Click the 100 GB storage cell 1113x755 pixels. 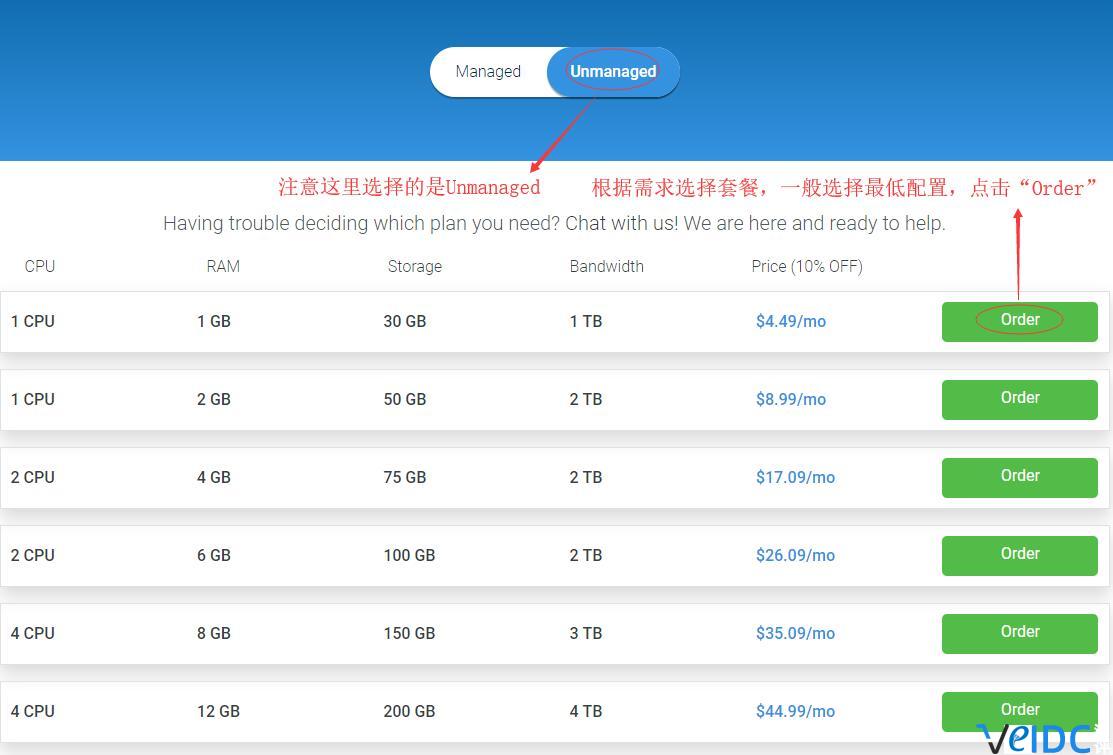pos(409,556)
